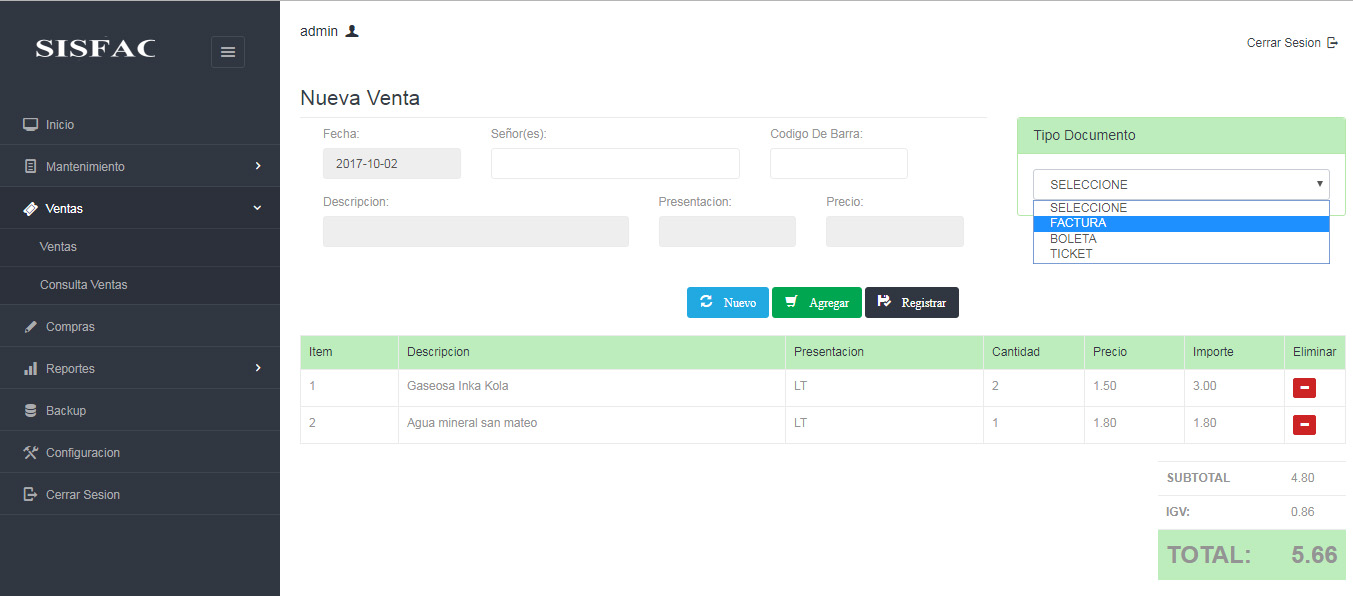The image size is (1353, 596).
Task: Click the Codigo De Barra input field
Action: pyautogui.click(x=838, y=163)
